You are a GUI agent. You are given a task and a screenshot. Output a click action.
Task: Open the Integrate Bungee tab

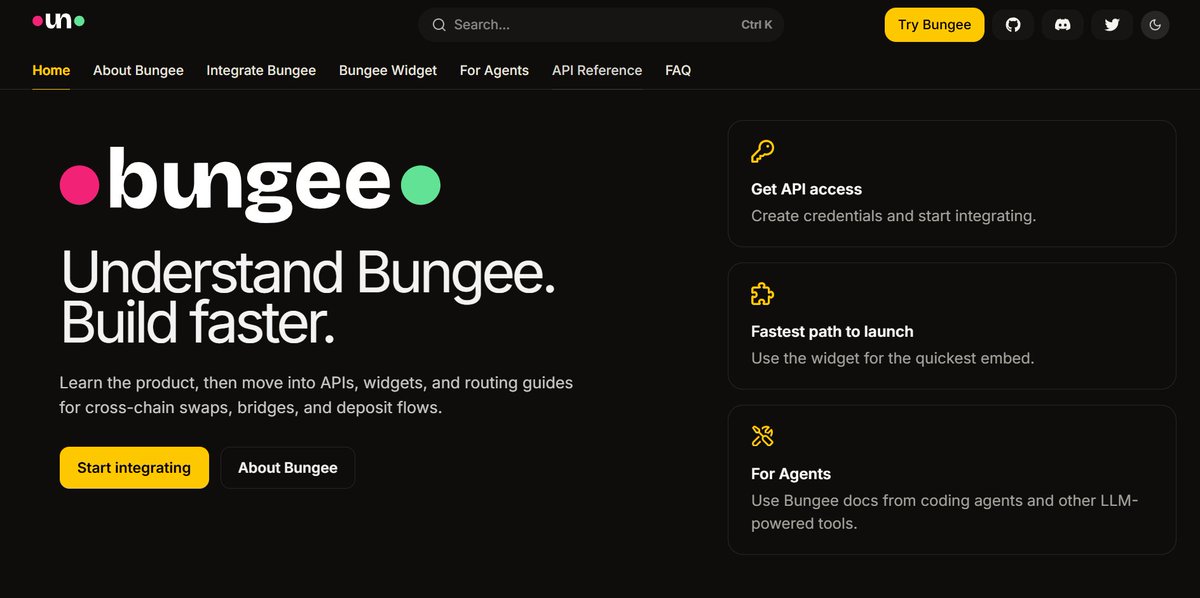261,70
